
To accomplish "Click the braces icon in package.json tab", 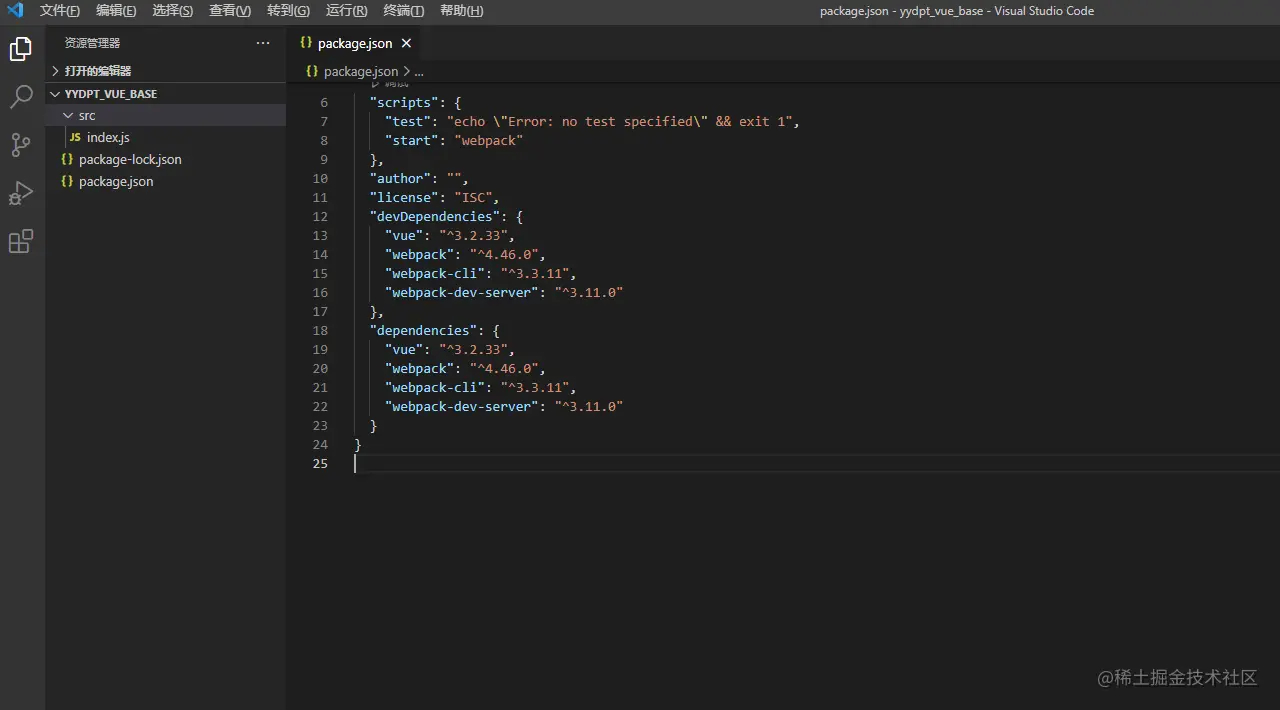I will coord(306,43).
